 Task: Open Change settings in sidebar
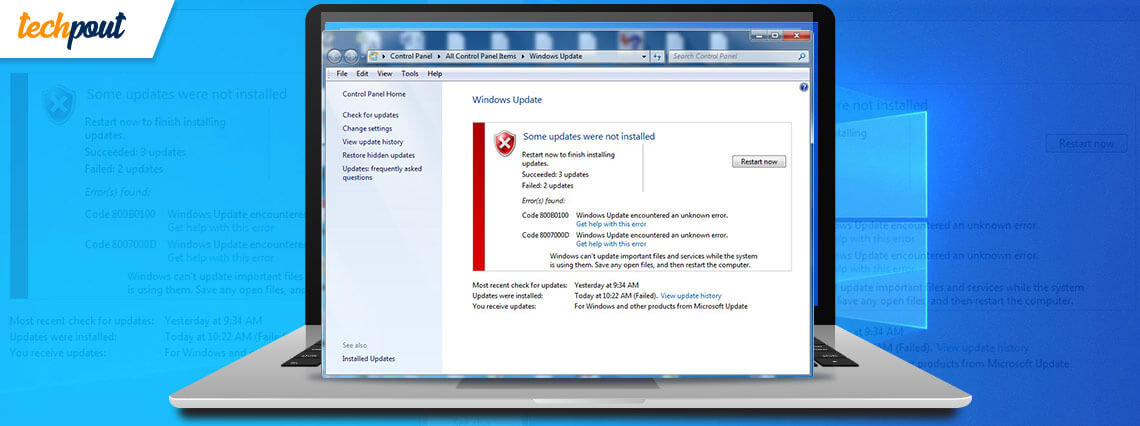[x=367, y=129]
